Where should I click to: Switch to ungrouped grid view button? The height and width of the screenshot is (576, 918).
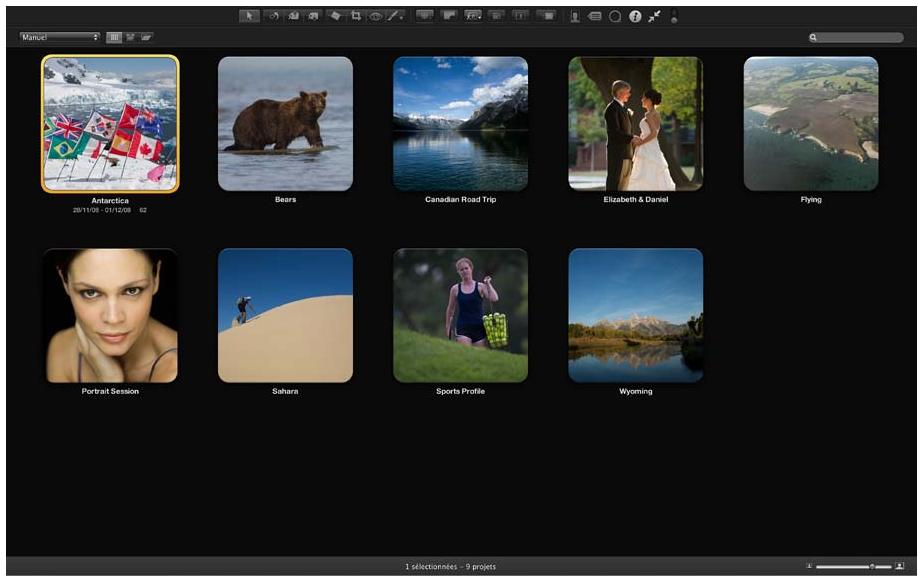click(114, 37)
